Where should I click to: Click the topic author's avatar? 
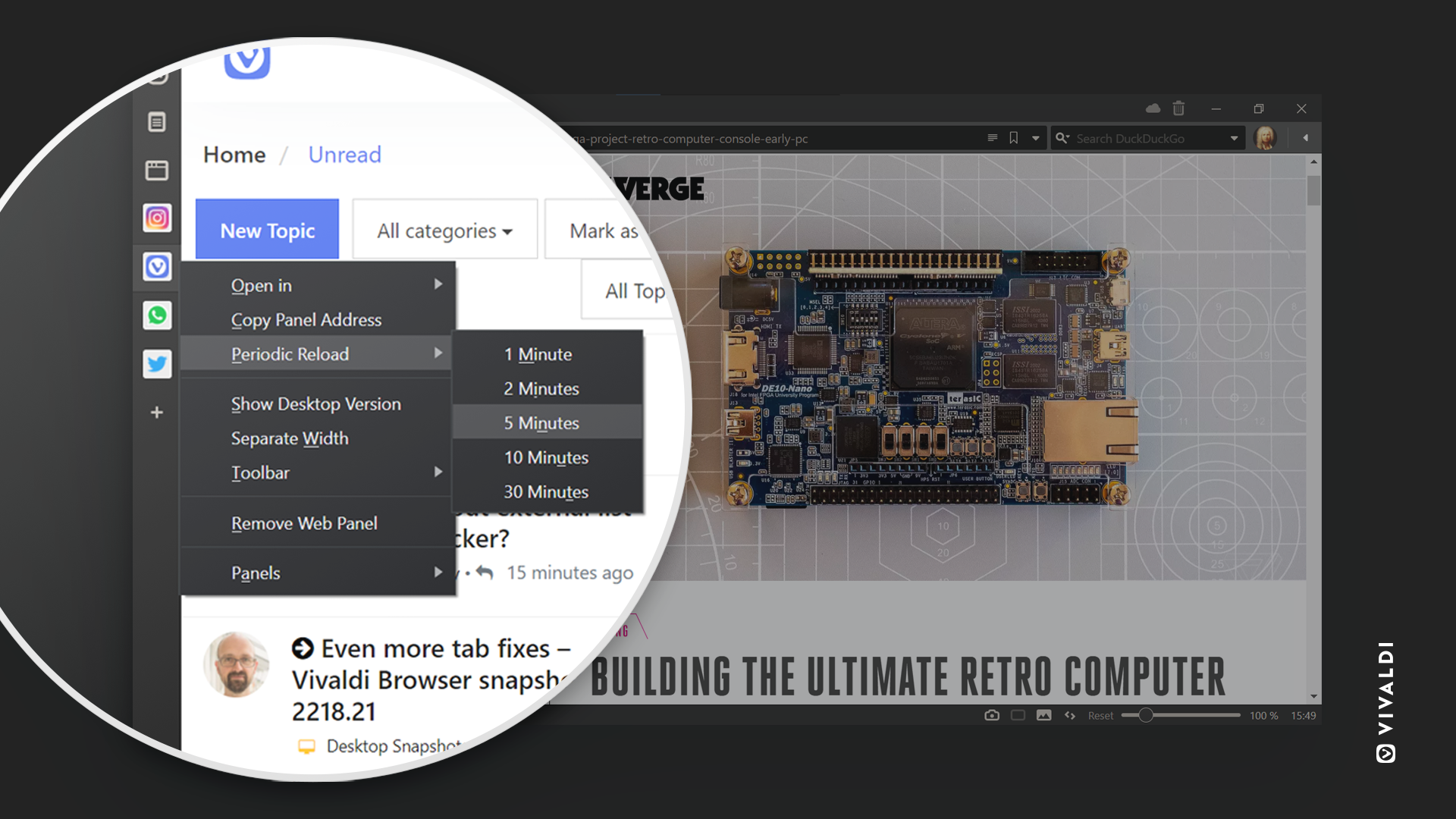(x=237, y=664)
